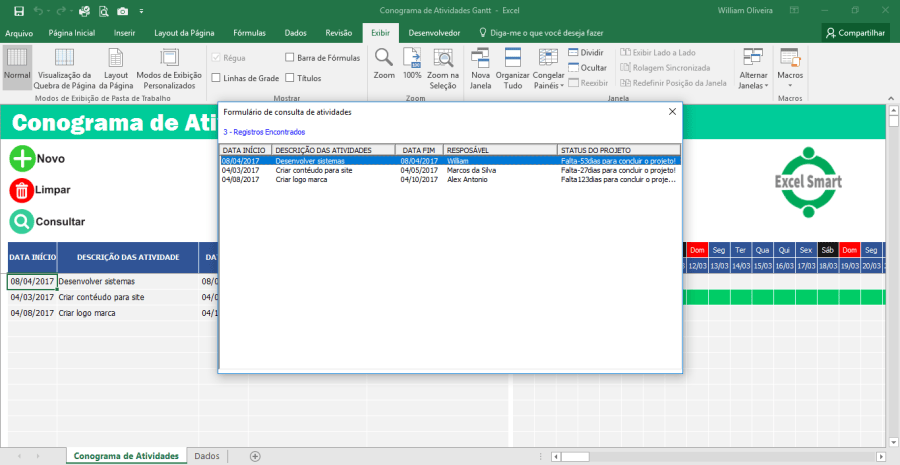Viewport: 900px width, 465px height.
Task: Click the sheet navigation previous arrow
Action: pos(20,456)
